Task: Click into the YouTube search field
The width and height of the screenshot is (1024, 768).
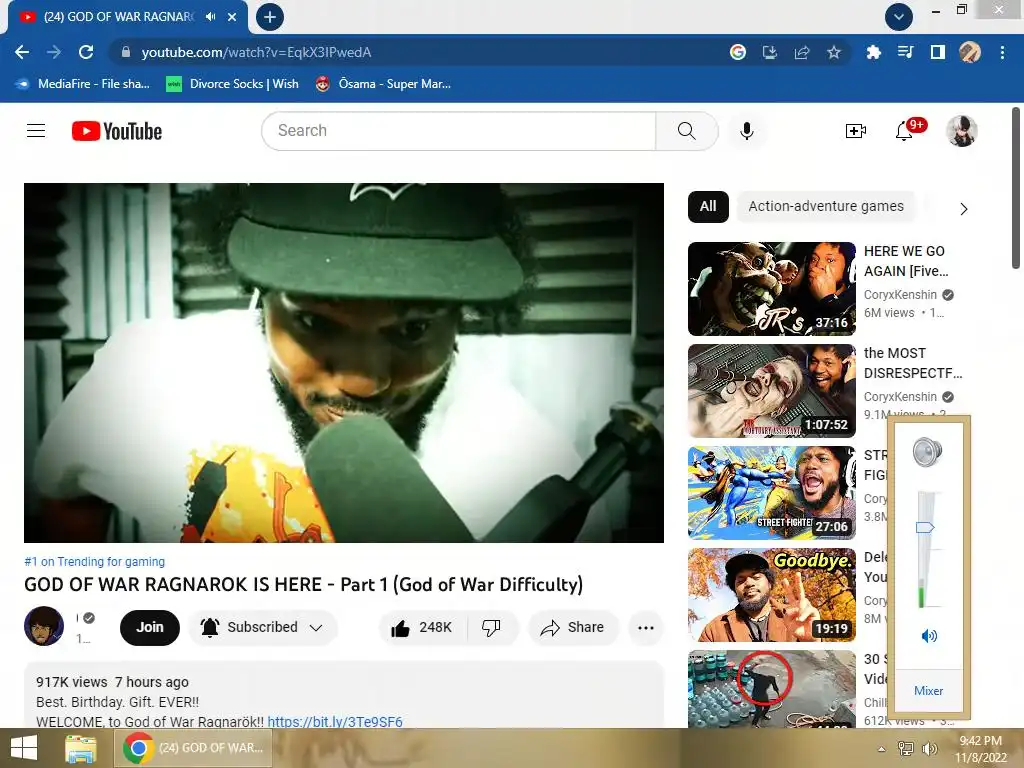Action: (458, 131)
